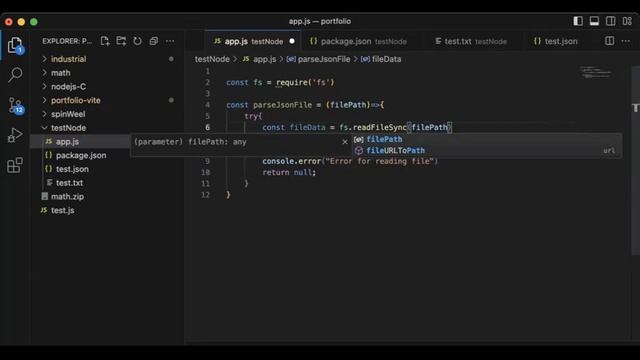Toggle the secondary side bar layout icon
This screenshot has width=640, height=360.
point(611,21)
